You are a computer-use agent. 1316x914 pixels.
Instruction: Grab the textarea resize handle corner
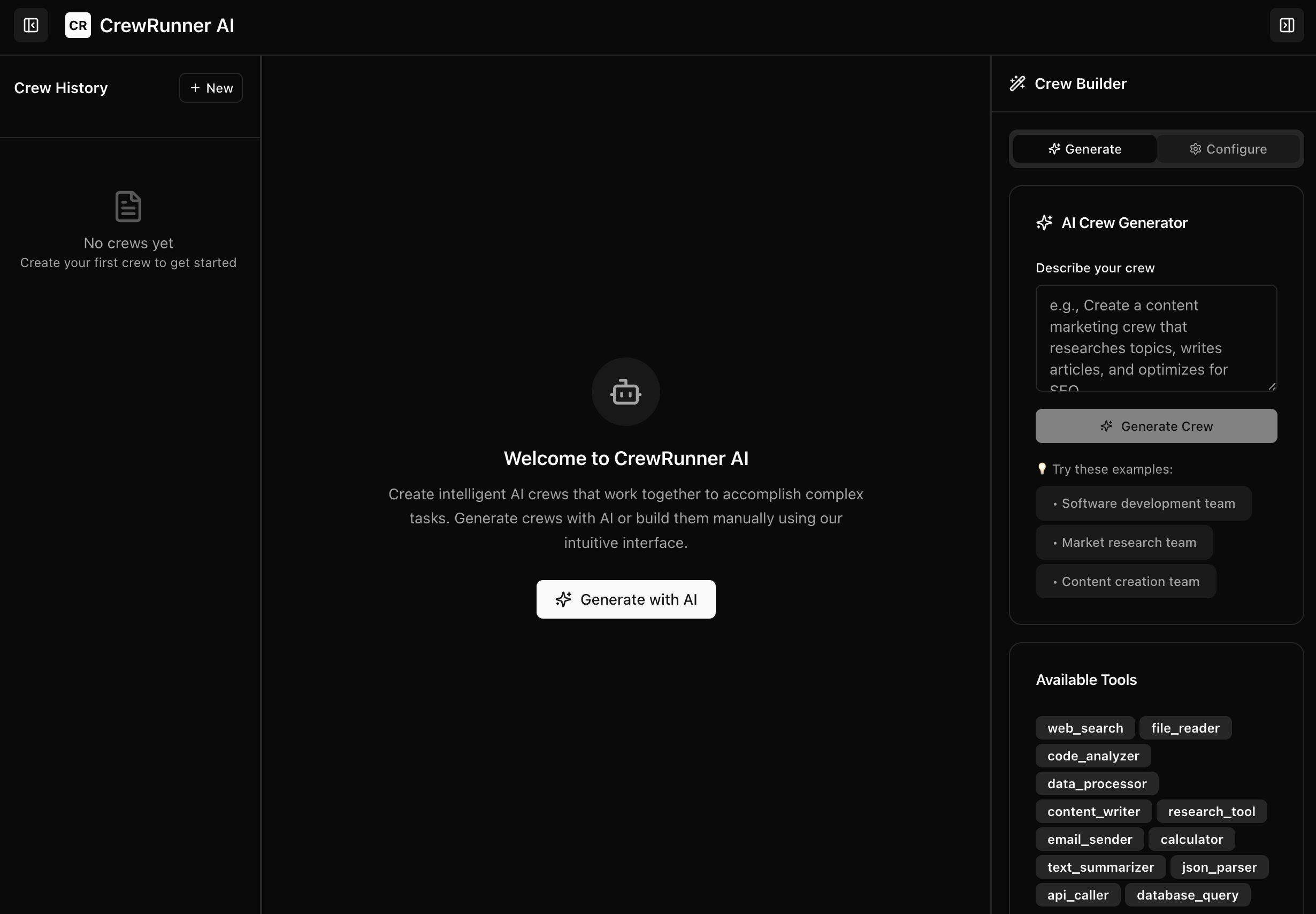tap(1272, 386)
